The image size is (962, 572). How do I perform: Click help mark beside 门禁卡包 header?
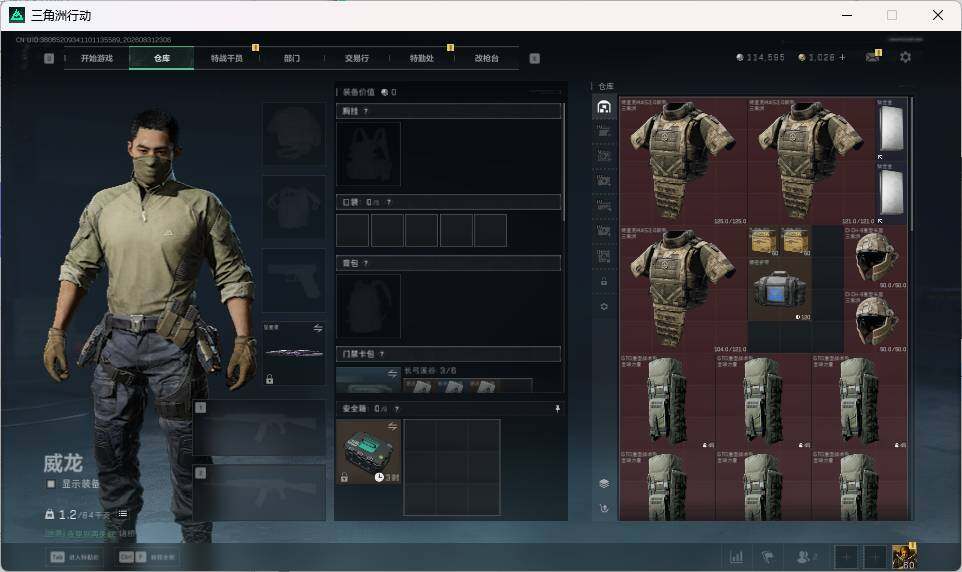pyautogui.click(x=382, y=354)
